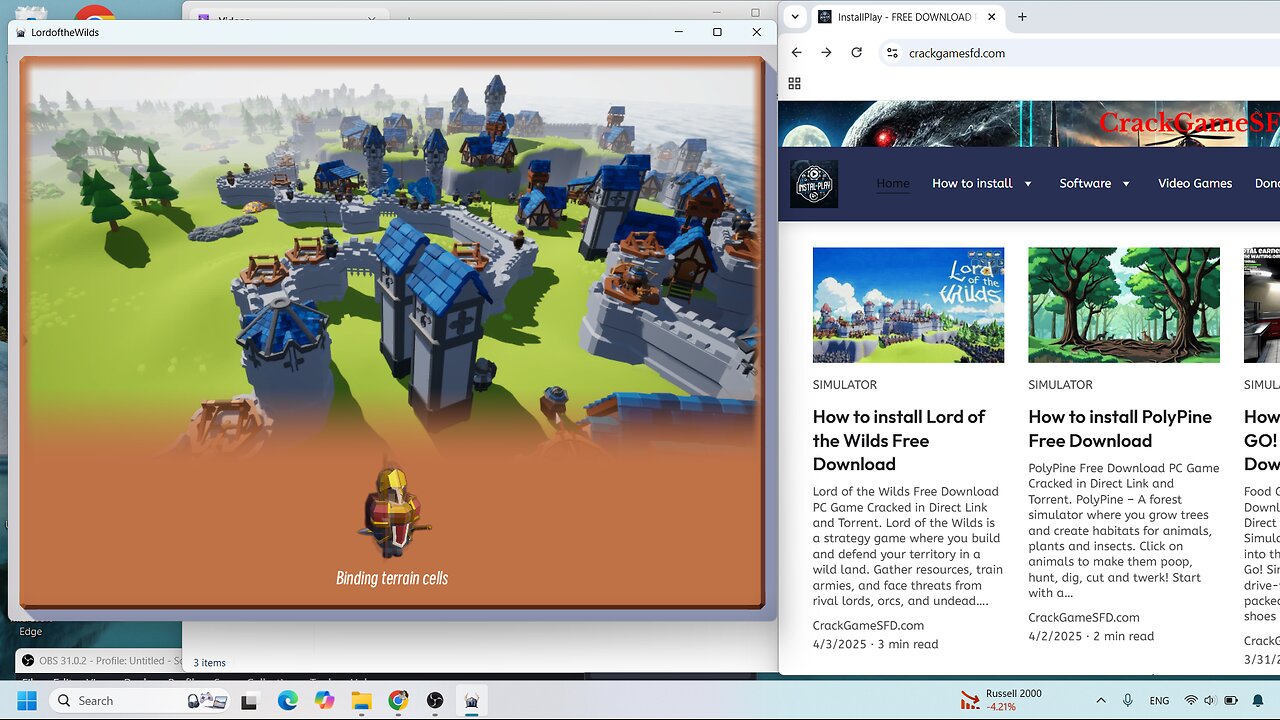This screenshot has height=720, width=1280.
Task: Close the InstallPlay browser tab
Action: click(992, 17)
